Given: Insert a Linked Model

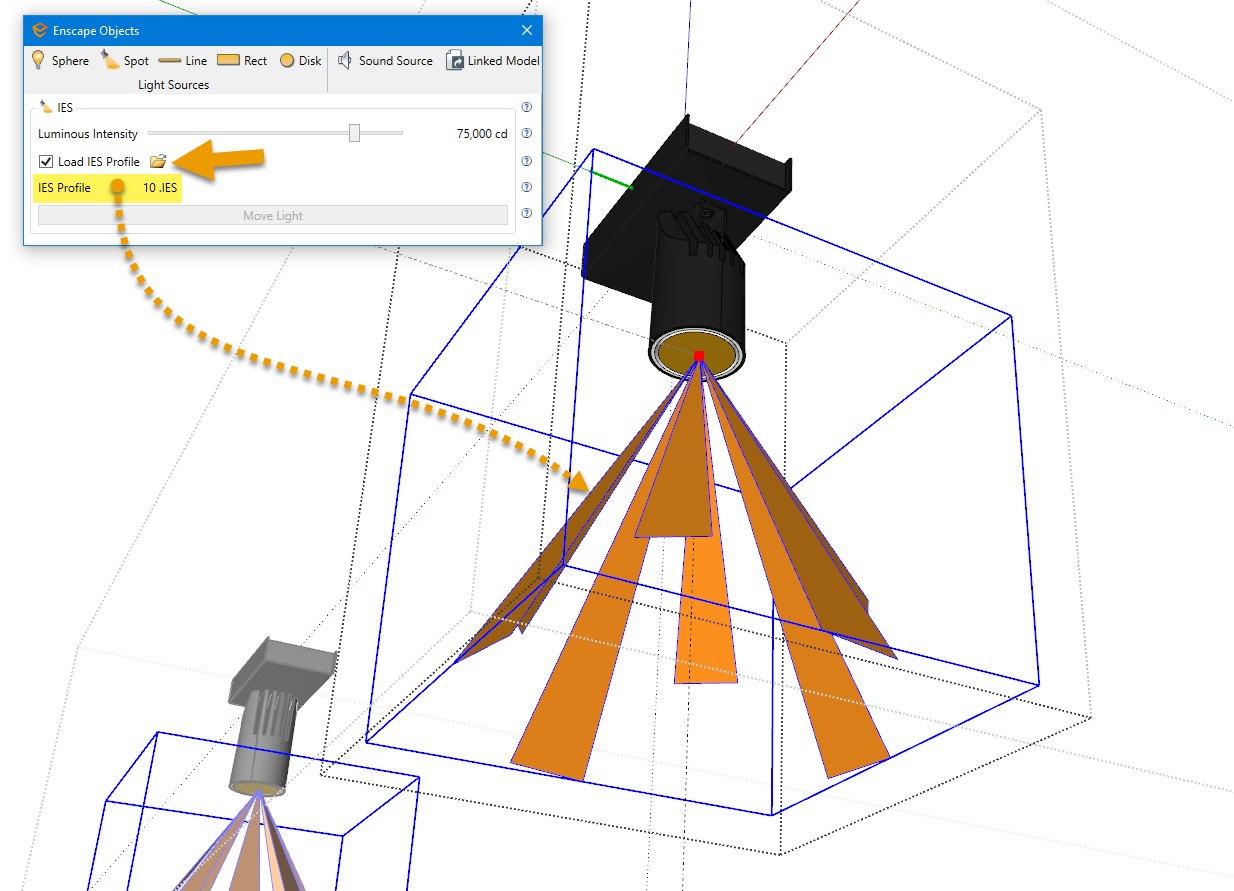Looking at the screenshot, I should [492, 60].
